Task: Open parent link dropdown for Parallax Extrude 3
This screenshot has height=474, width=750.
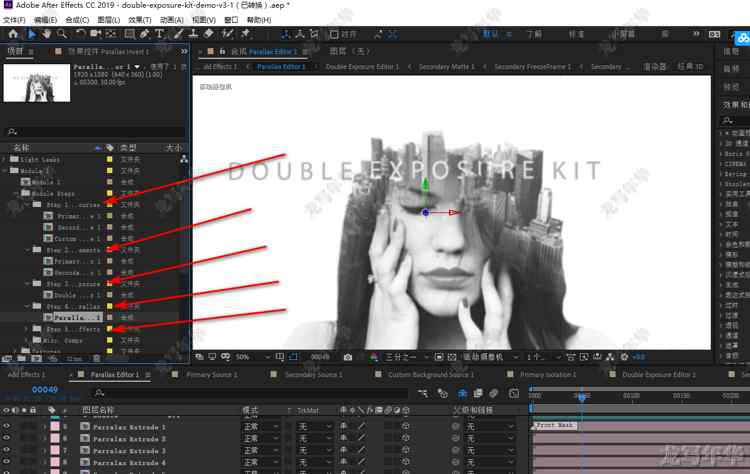Action: [x=491, y=450]
